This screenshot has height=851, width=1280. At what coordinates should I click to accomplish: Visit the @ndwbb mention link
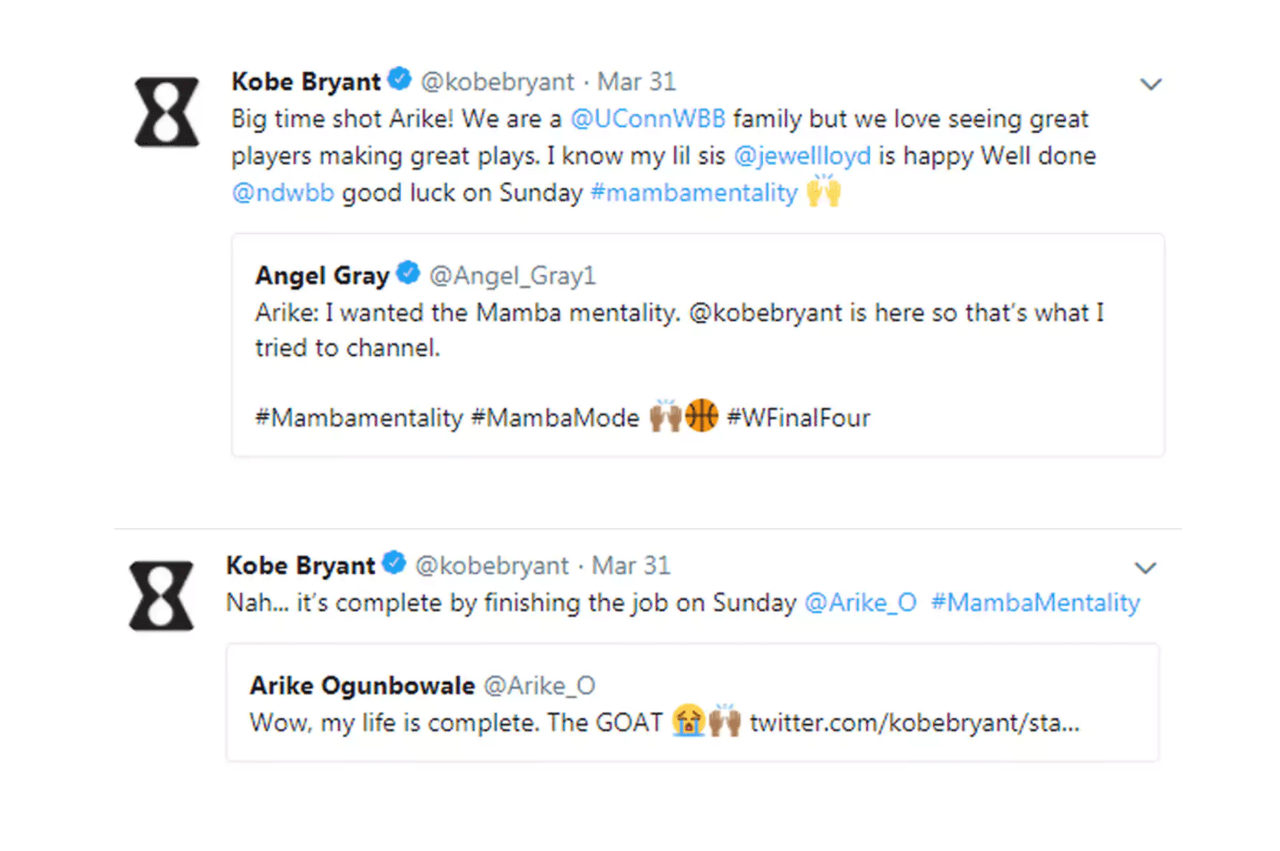point(283,193)
